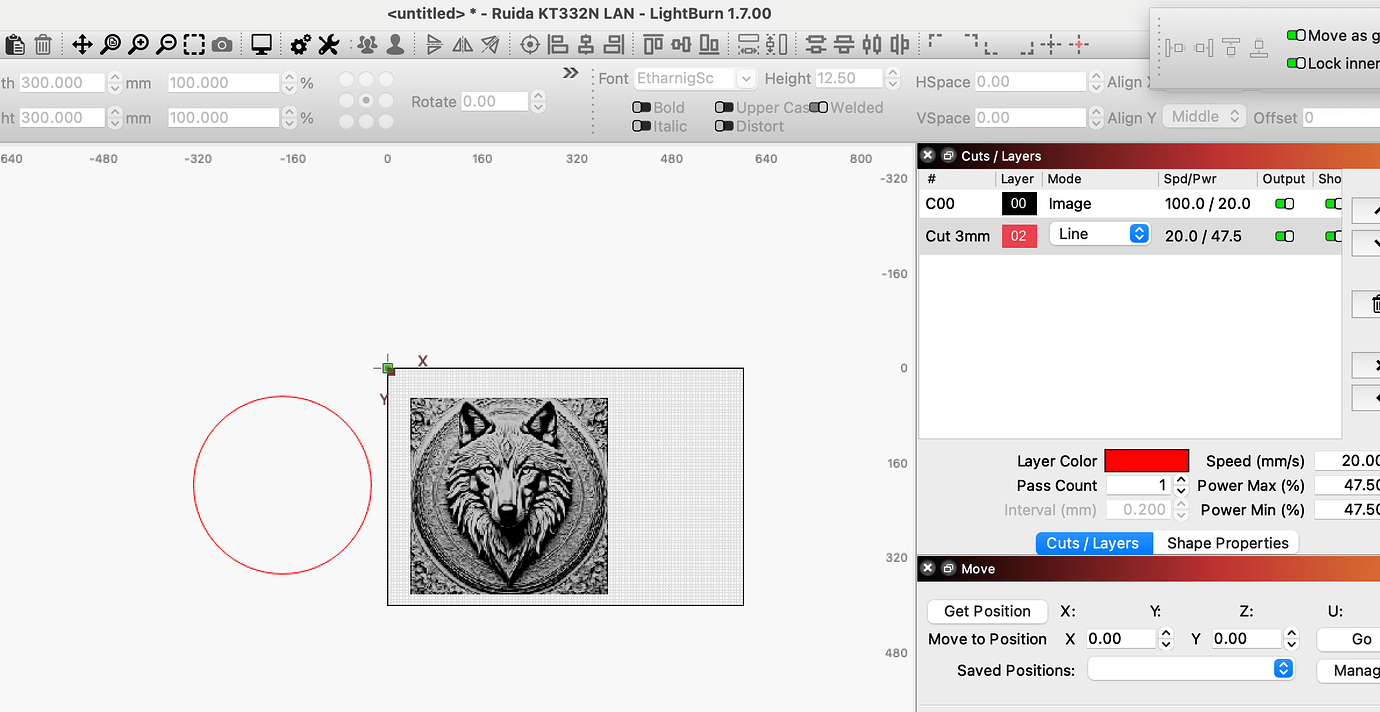Screen dimensions: 1380x712
Task: Select the Pan/Move view tool icon
Action: [82, 44]
